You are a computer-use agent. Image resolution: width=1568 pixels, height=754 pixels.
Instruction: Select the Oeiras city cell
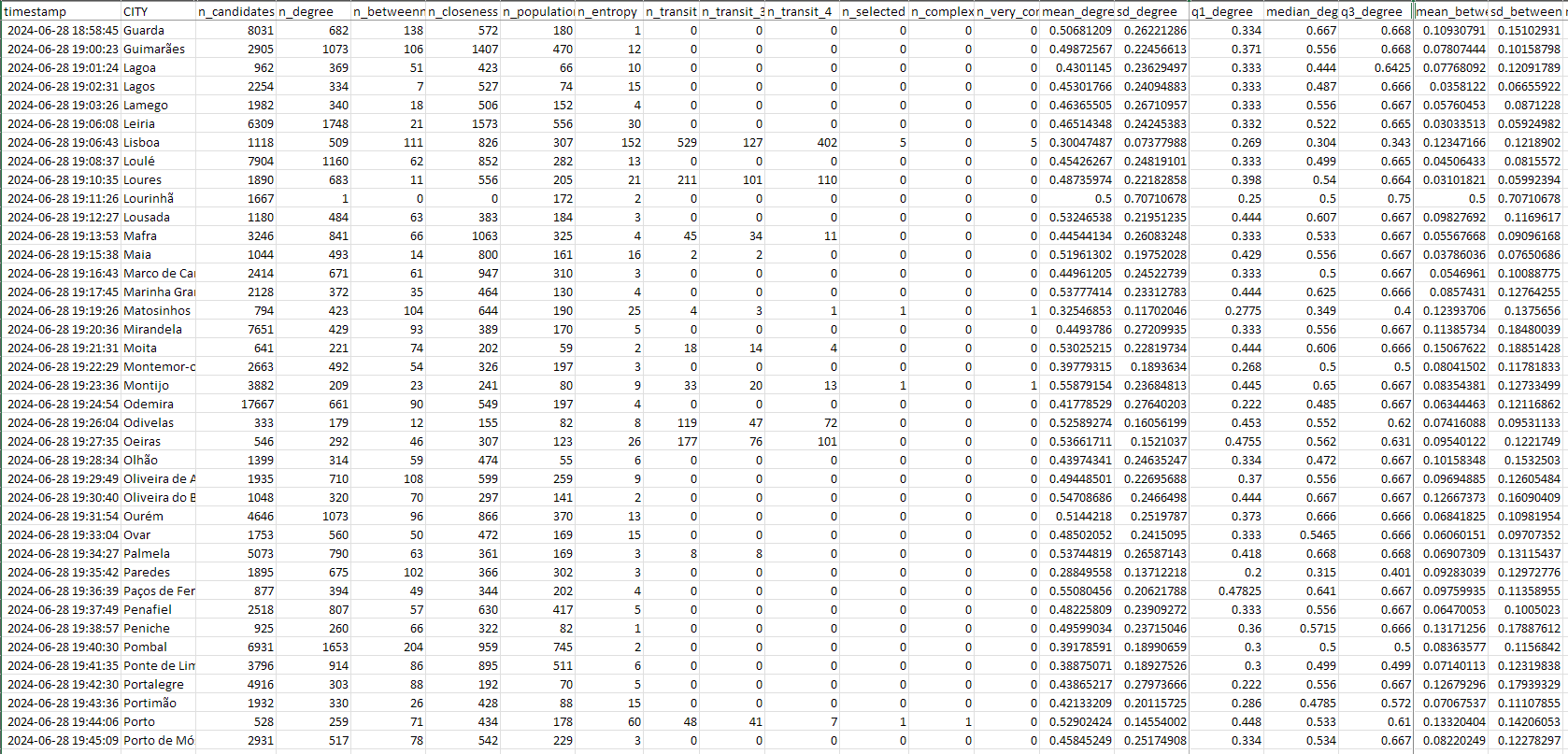pos(157,442)
